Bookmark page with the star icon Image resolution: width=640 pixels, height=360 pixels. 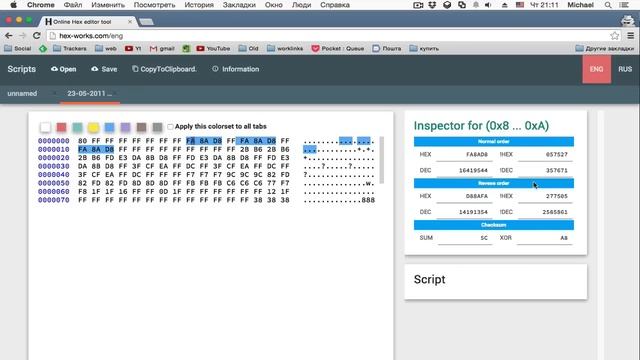615,36
